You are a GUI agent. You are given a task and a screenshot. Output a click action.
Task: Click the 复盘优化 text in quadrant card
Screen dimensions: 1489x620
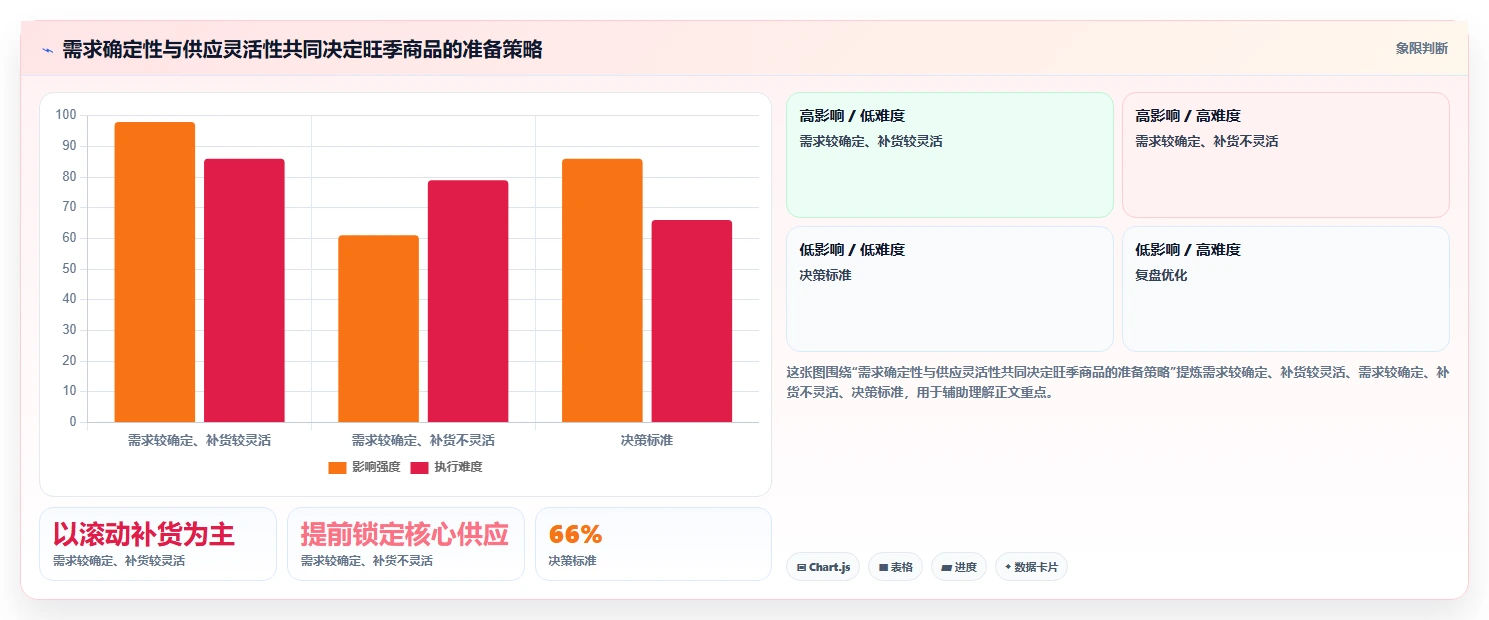(1161, 275)
